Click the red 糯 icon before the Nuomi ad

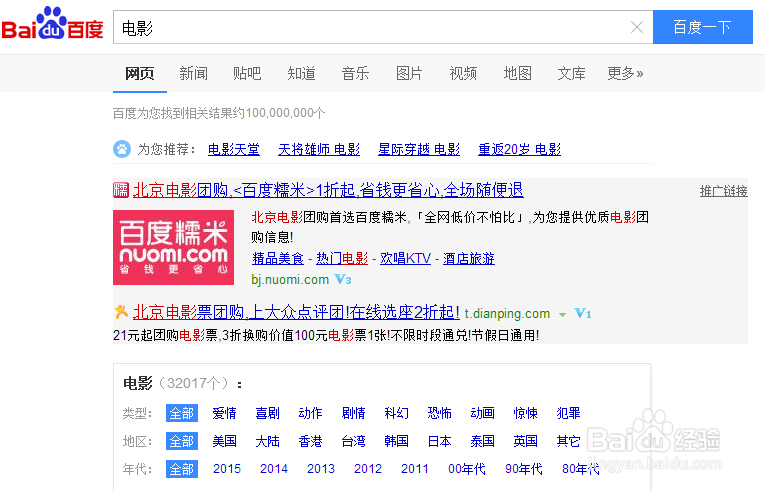[121, 190]
